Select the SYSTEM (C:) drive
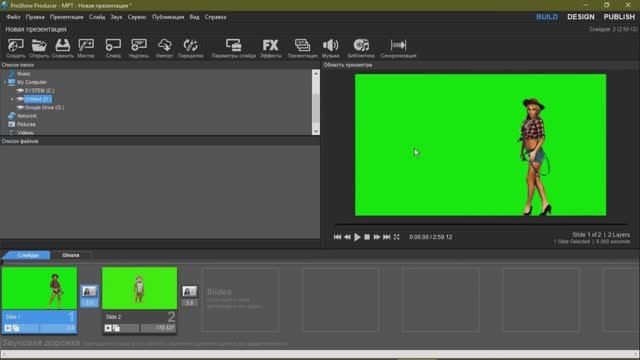Image resolution: width=640 pixels, height=360 pixels. coord(39,91)
